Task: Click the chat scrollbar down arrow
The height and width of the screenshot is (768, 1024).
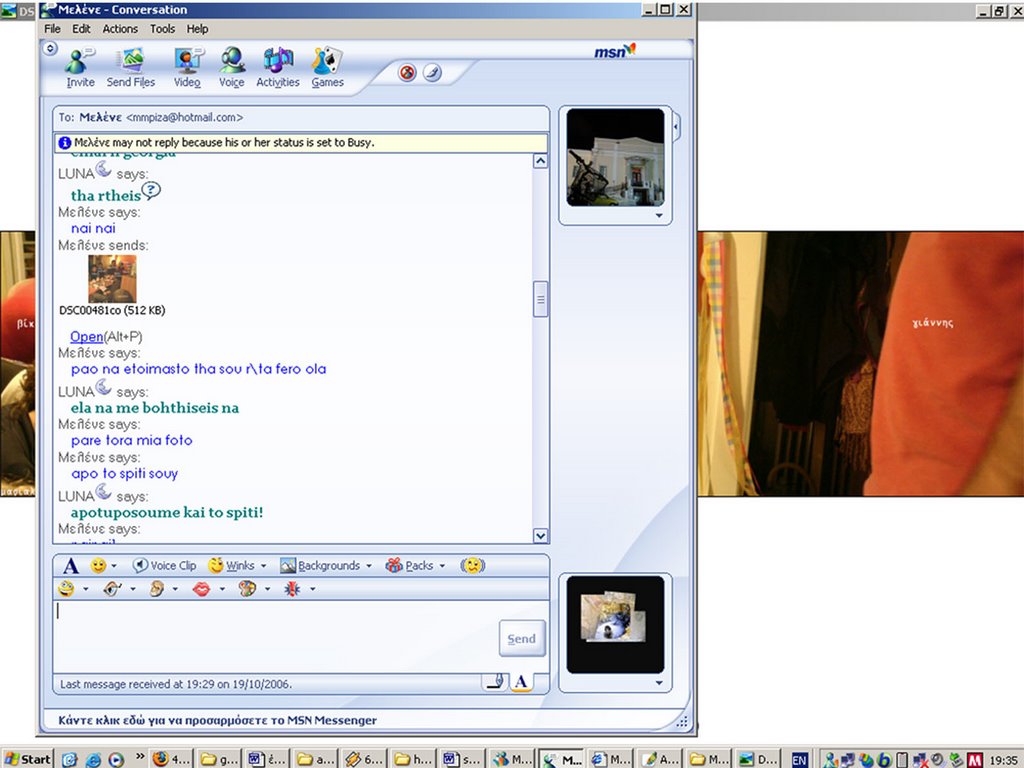Action: click(x=540, y=536)
